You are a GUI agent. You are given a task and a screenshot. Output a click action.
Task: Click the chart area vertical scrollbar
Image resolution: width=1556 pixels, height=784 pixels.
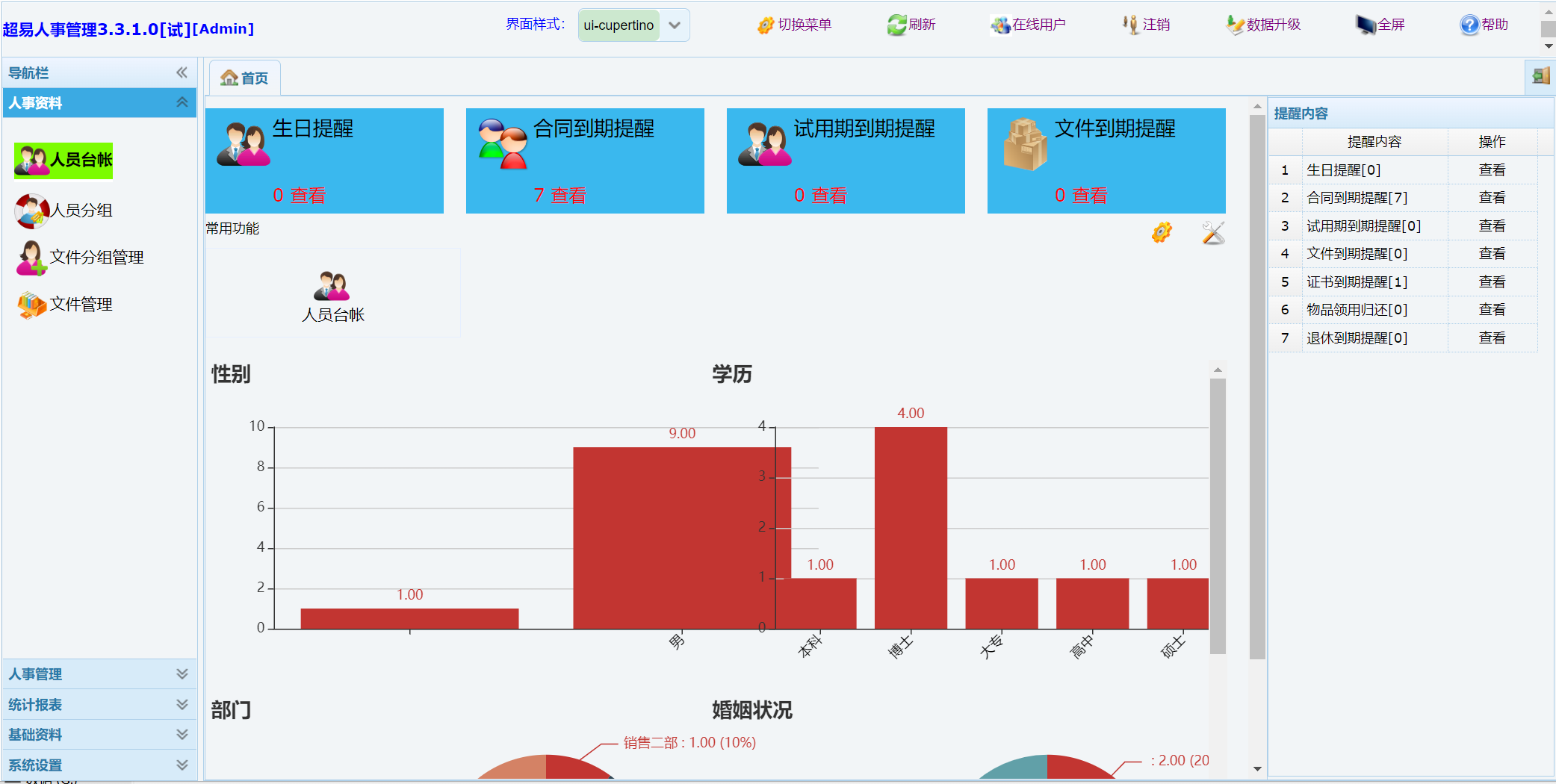1218,515
